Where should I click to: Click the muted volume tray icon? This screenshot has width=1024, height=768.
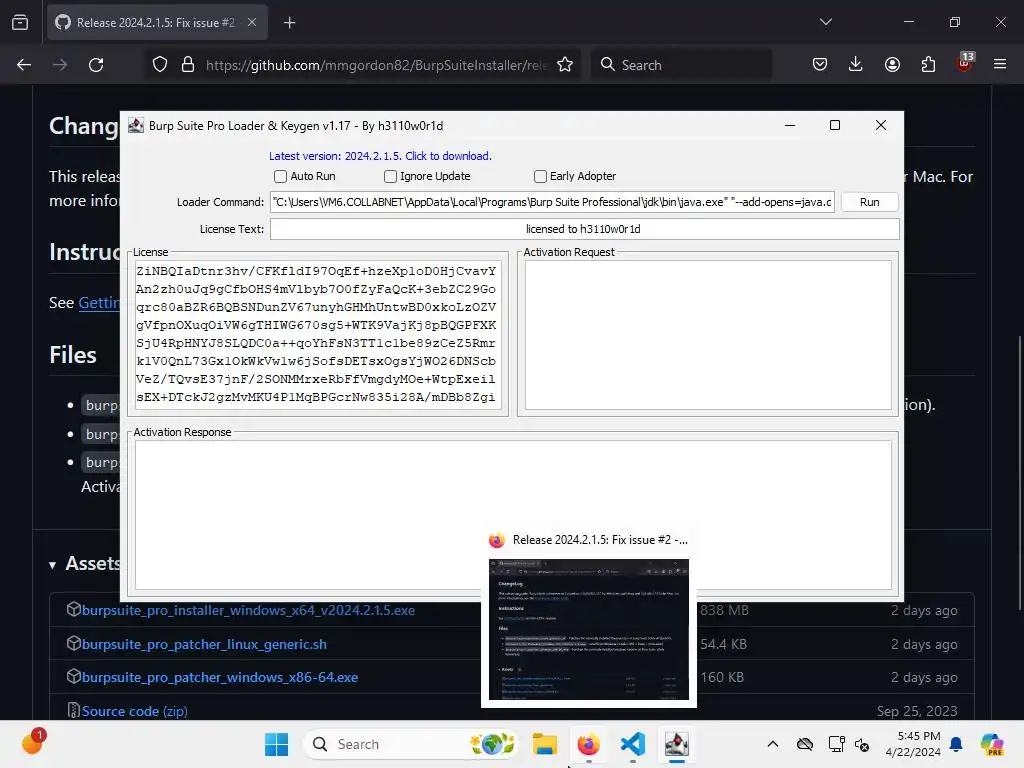tap(862, 744)
